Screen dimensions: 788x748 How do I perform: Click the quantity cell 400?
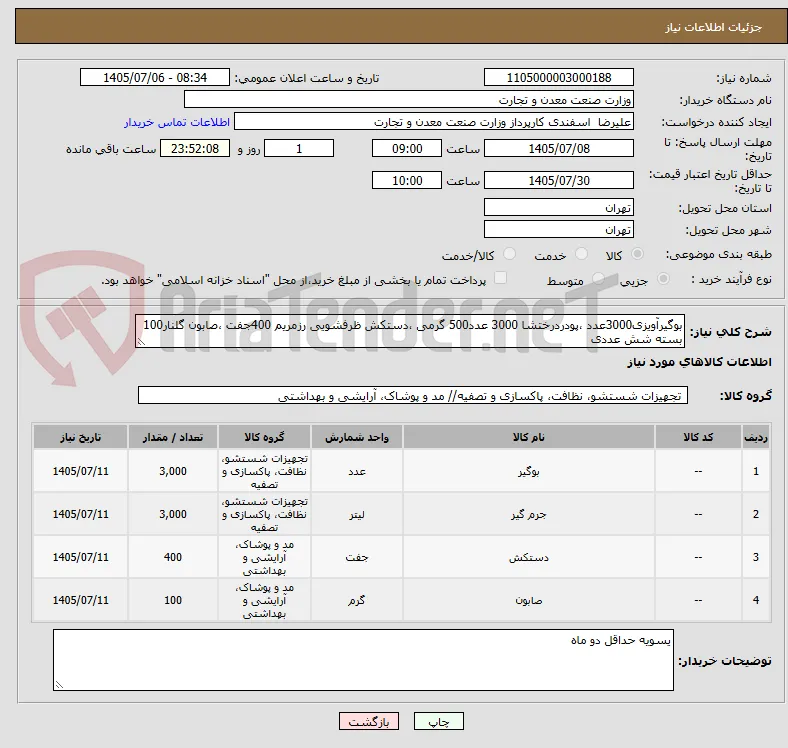tap(173, 557)
